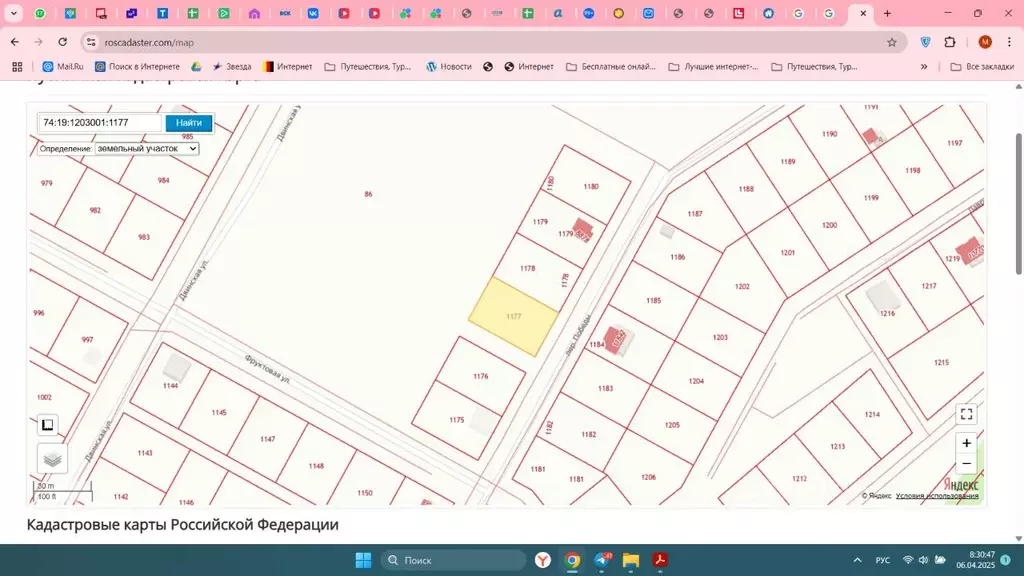Open the Wi-Fi network settings icon

[x=908, y=560]
